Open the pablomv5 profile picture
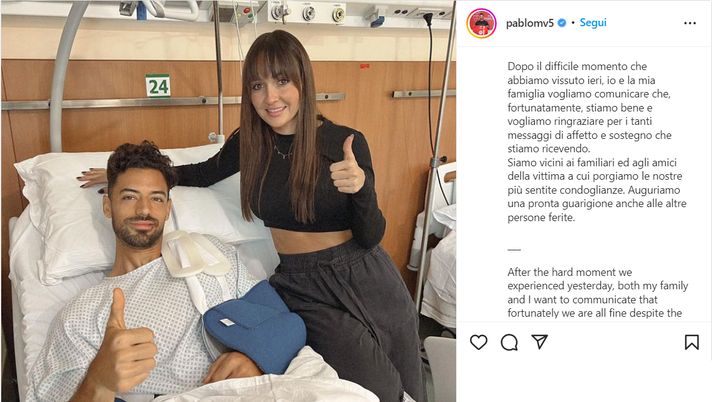 point(481,23)
